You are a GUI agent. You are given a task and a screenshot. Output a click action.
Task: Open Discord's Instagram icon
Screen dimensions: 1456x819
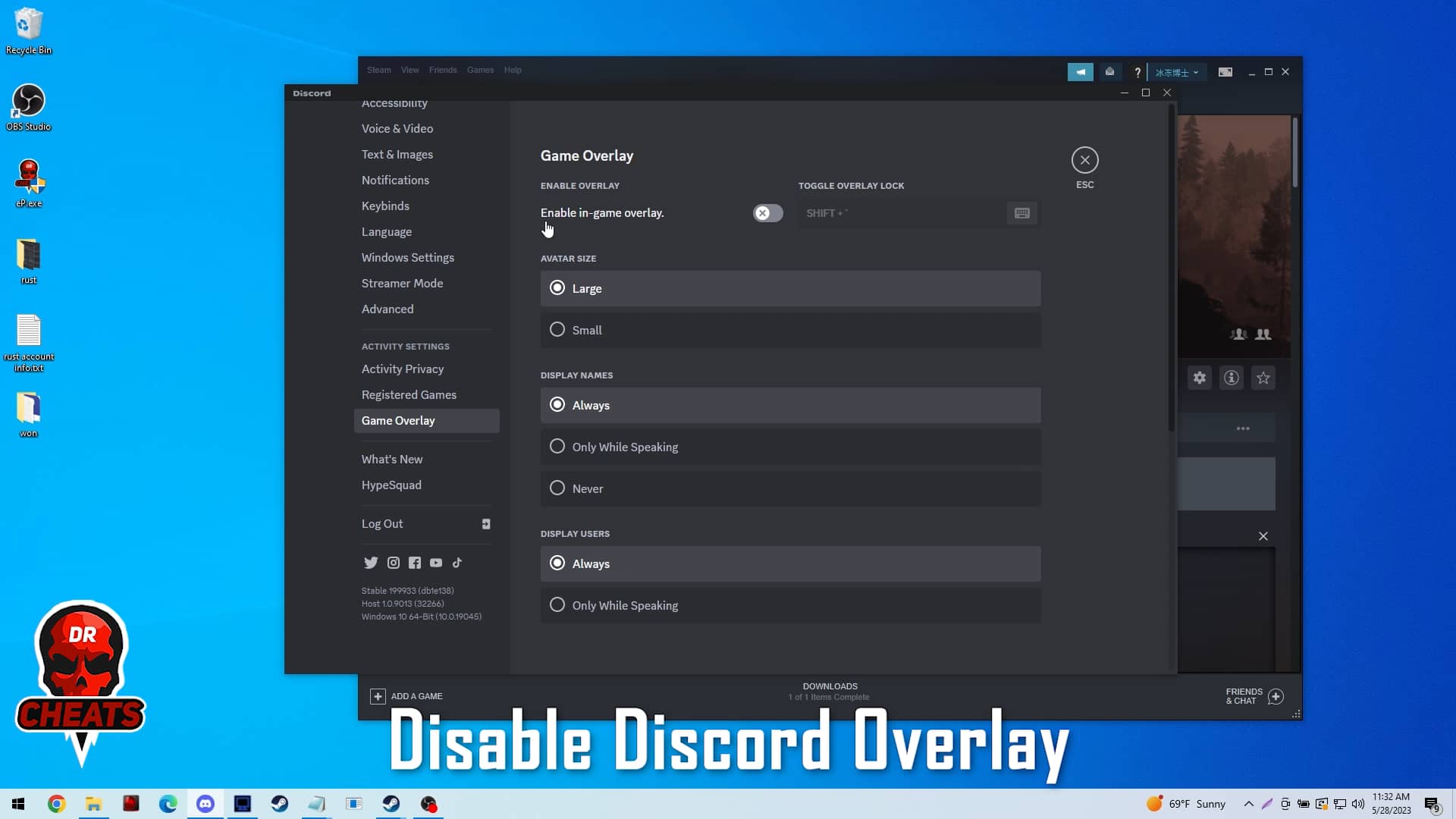coord(394,563)
